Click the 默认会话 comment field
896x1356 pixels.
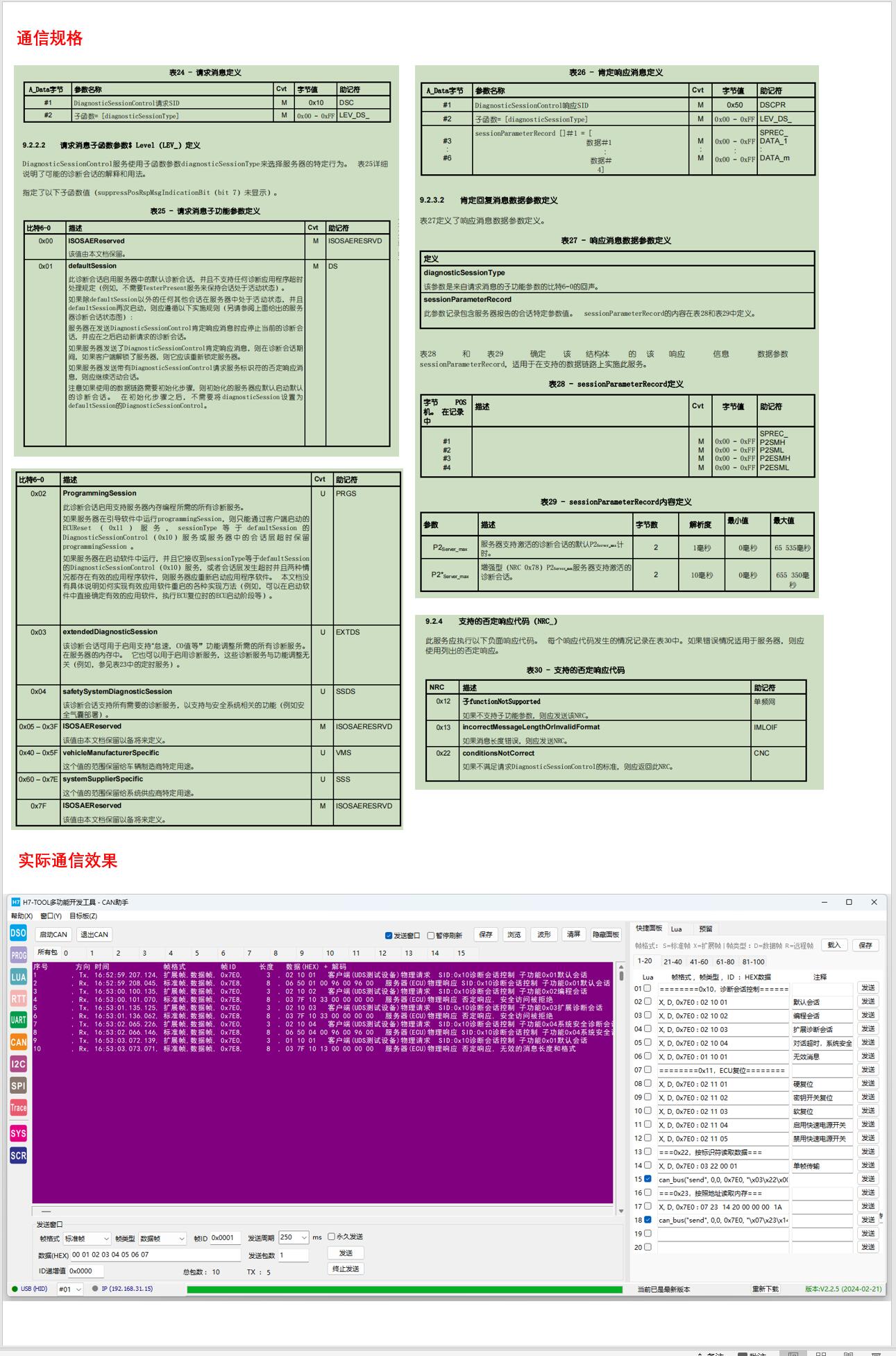tap(822, 1002)
